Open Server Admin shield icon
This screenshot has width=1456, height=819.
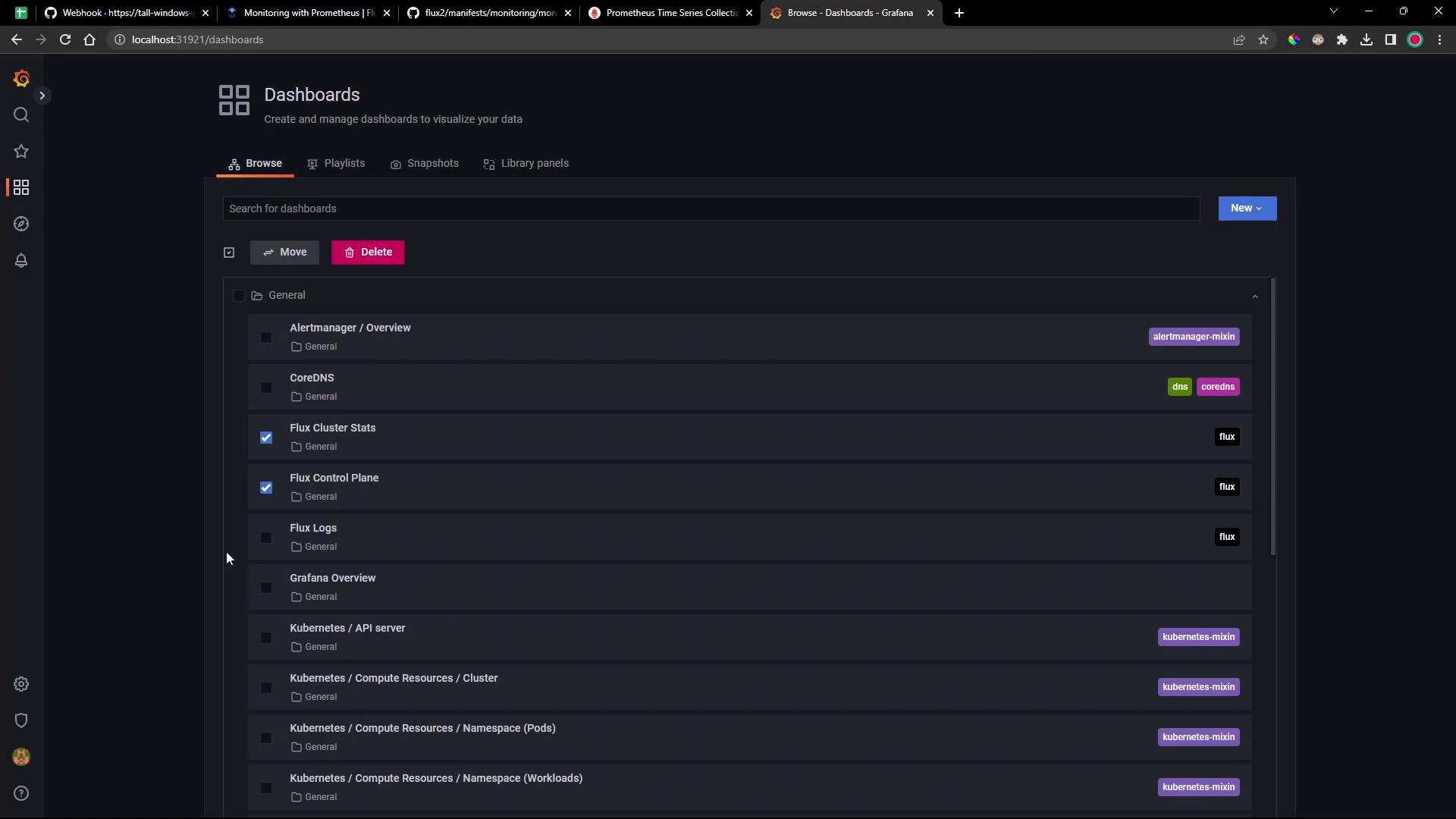pyautogui.click(x=21, y=721)
